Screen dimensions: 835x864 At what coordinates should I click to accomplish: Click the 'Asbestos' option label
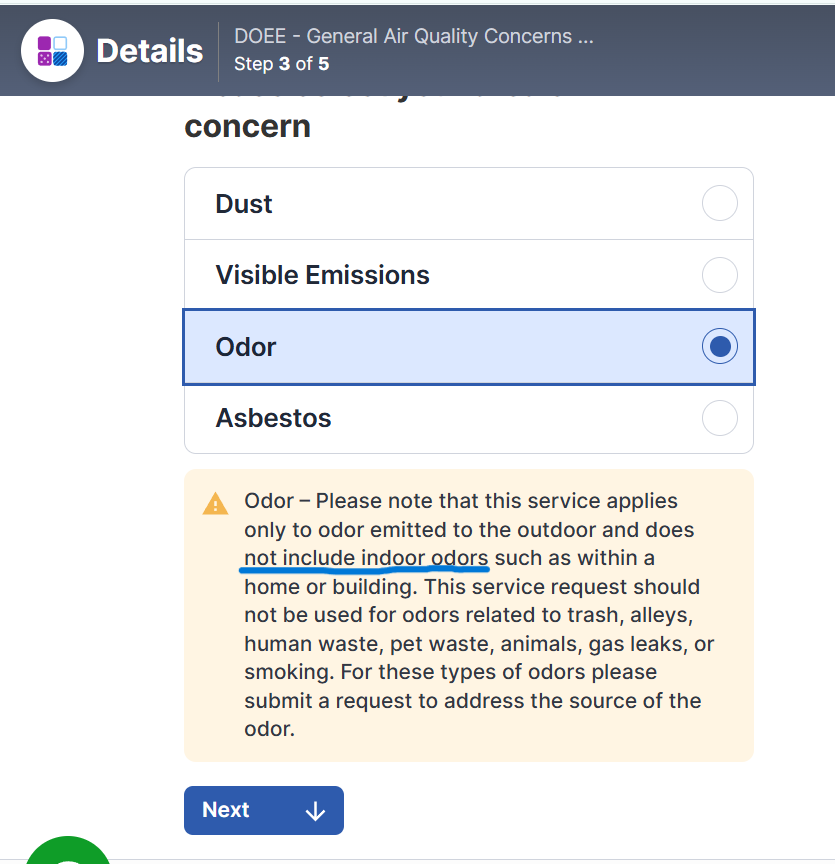pos(273,418)
